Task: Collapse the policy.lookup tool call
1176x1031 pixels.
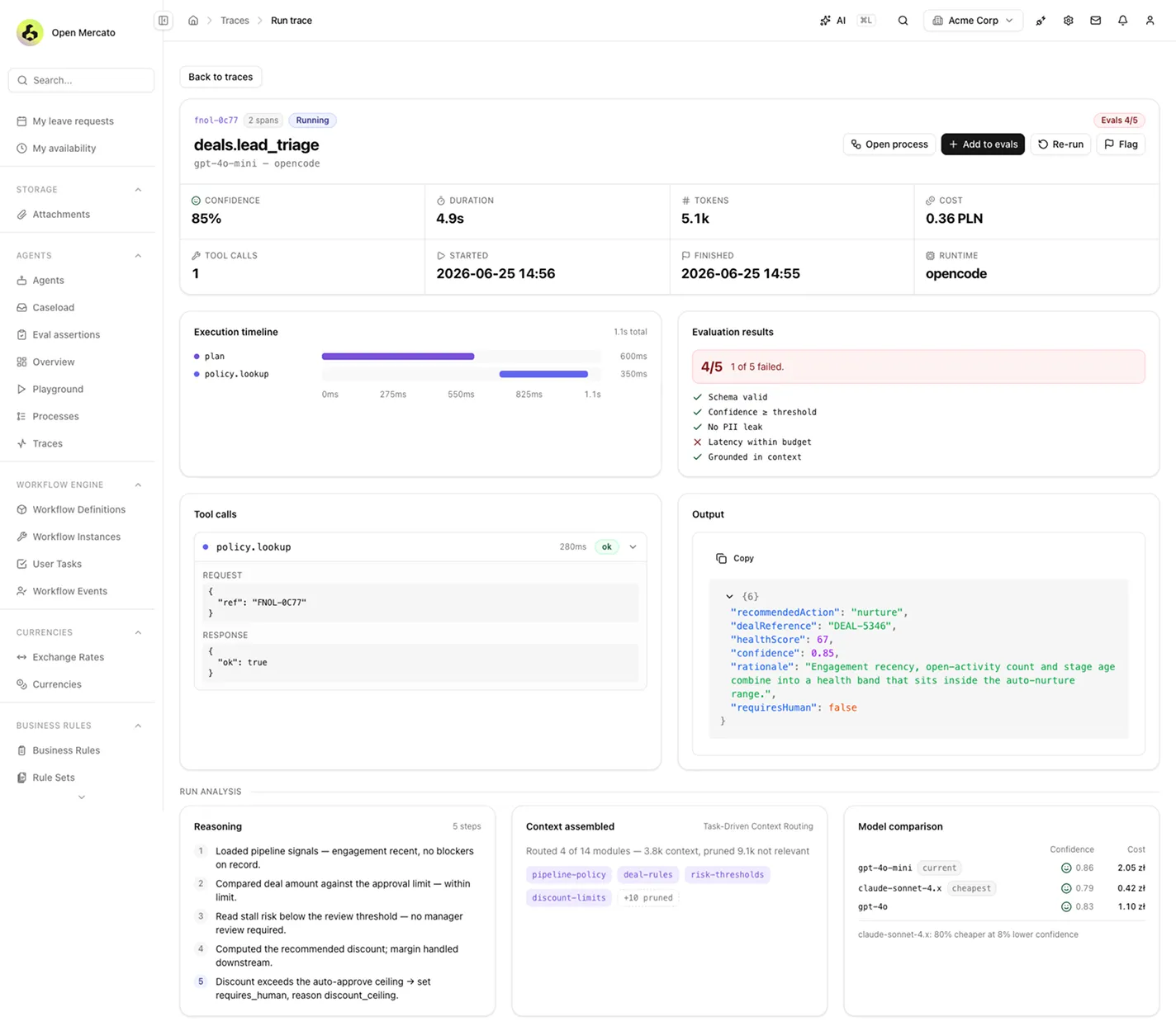Action: tap(633, 547)
